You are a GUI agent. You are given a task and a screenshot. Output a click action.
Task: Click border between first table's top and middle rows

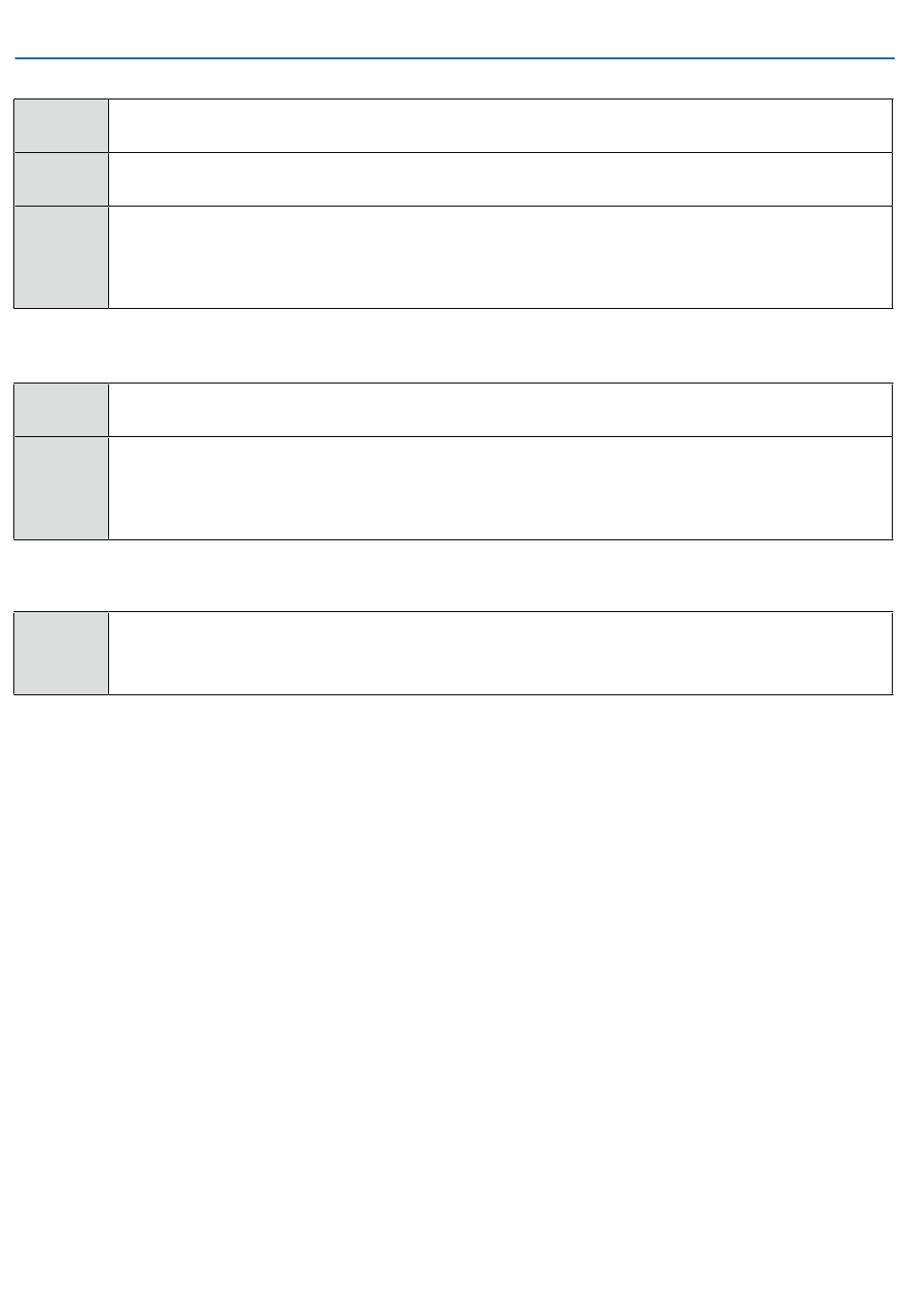(499, 152)
